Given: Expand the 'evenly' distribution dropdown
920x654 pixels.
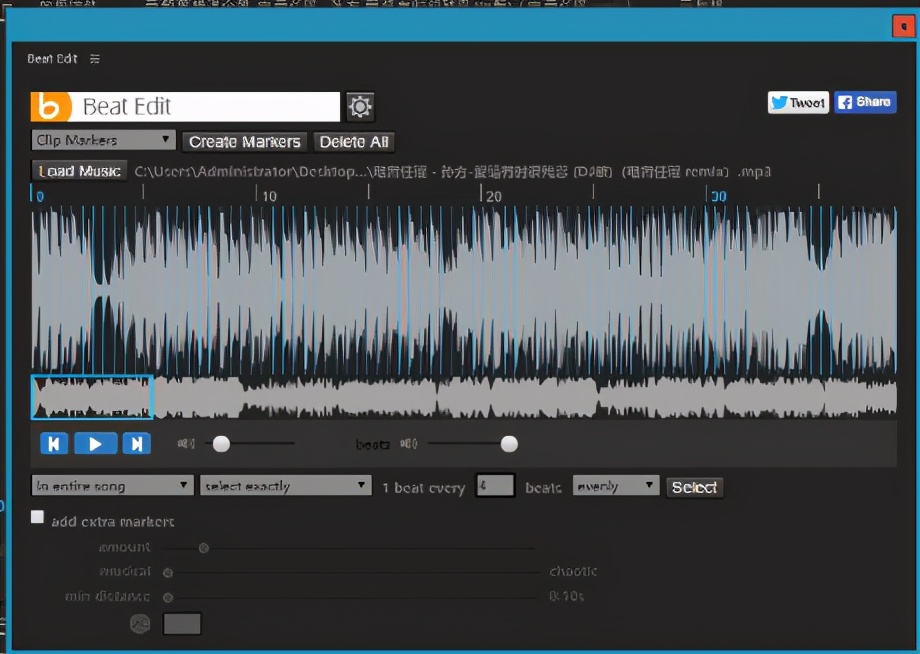Looking at the screenshot, I should pos(615,486).
